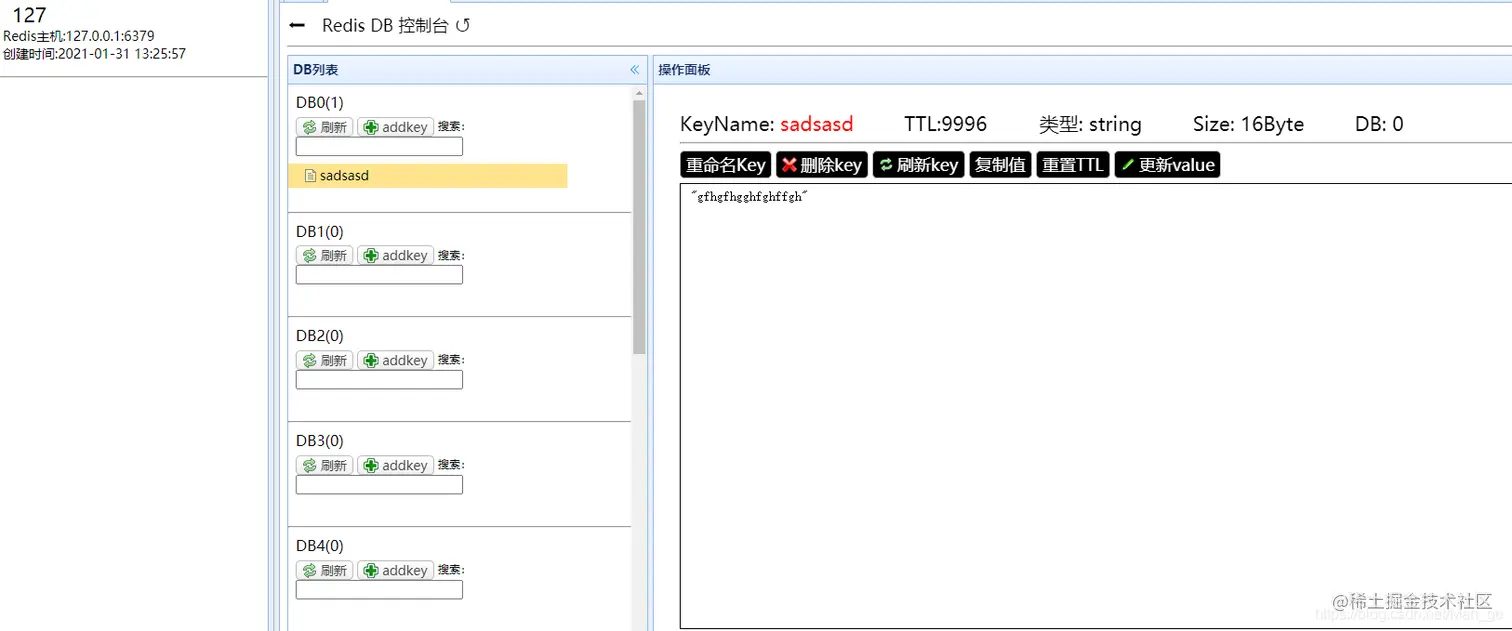Click the Redis主机:127.0.0.1:6379 text

pyautogui.click(x=79, y=36)
